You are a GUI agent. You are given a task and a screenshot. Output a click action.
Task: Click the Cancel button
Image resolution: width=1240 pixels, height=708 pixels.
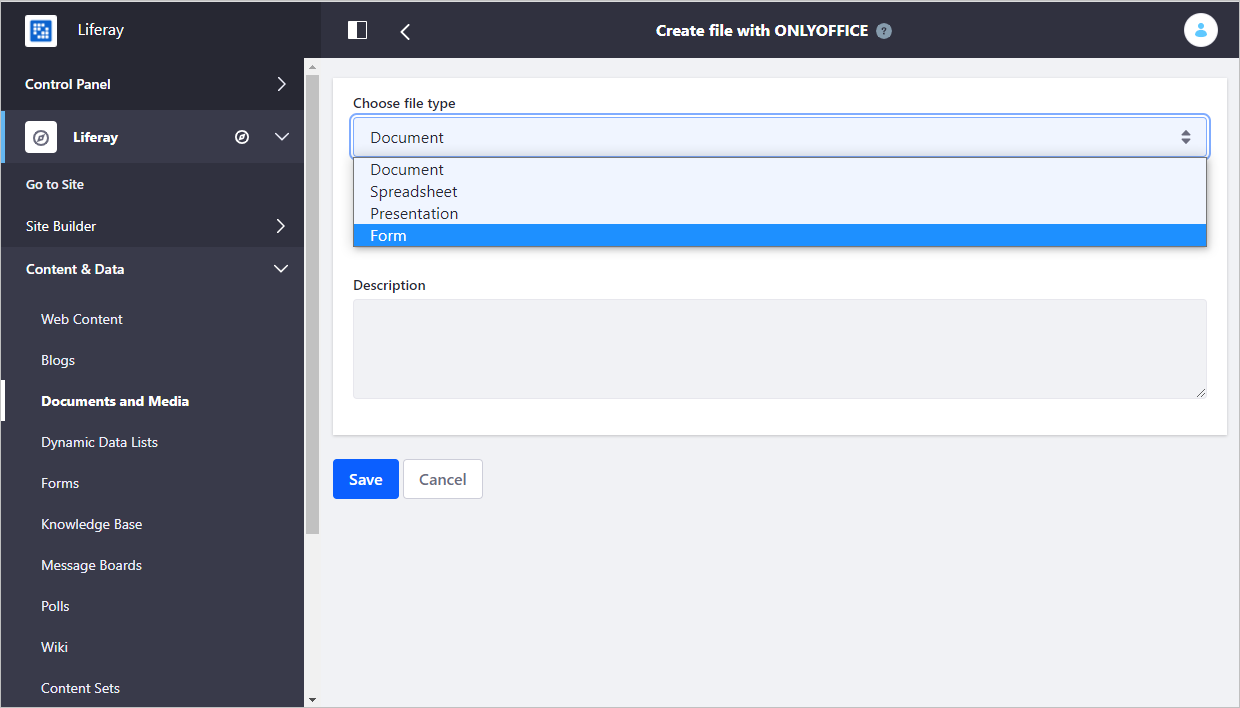(443, 479)
